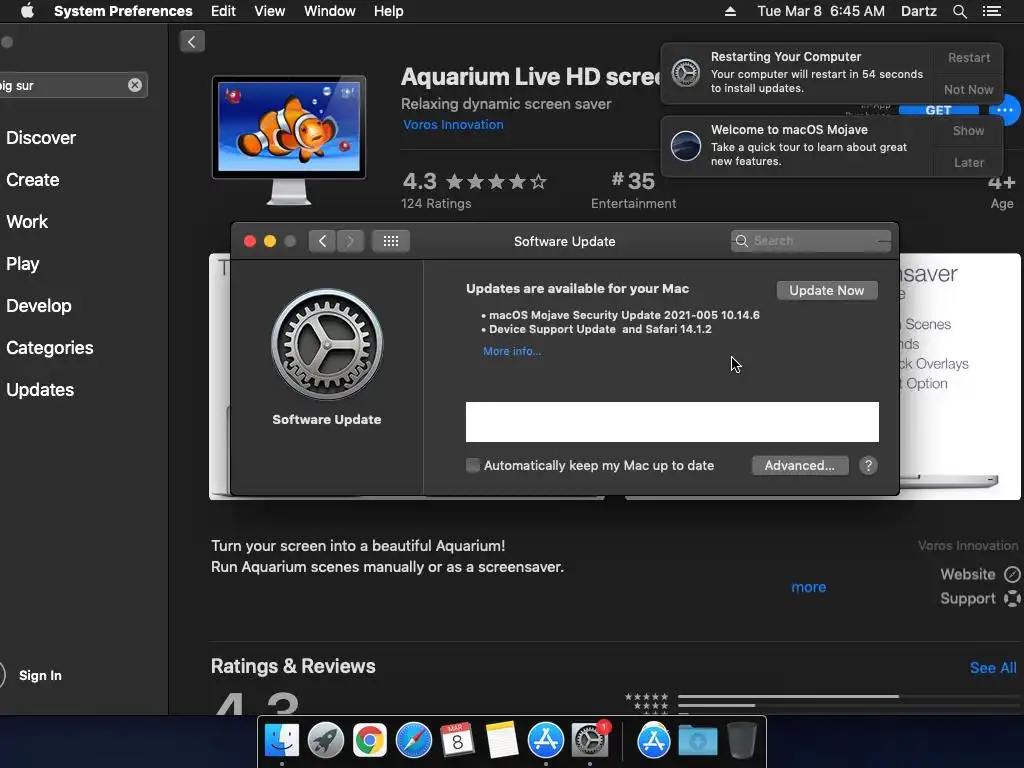Click the 4.3 star rating

[473, 182]
